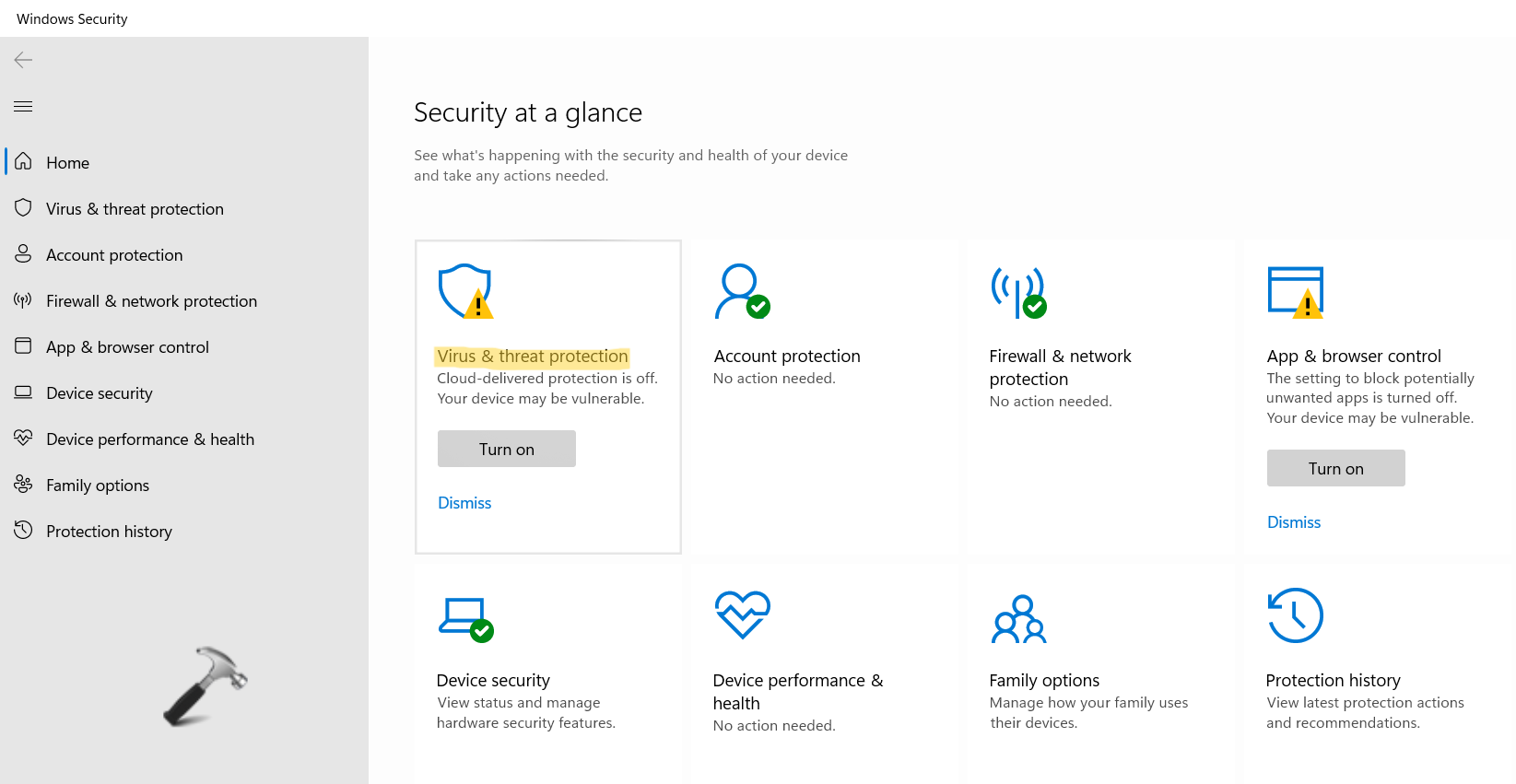
Task: Click the highlighted Virus & threat protection heading
Action: point(533,357)
